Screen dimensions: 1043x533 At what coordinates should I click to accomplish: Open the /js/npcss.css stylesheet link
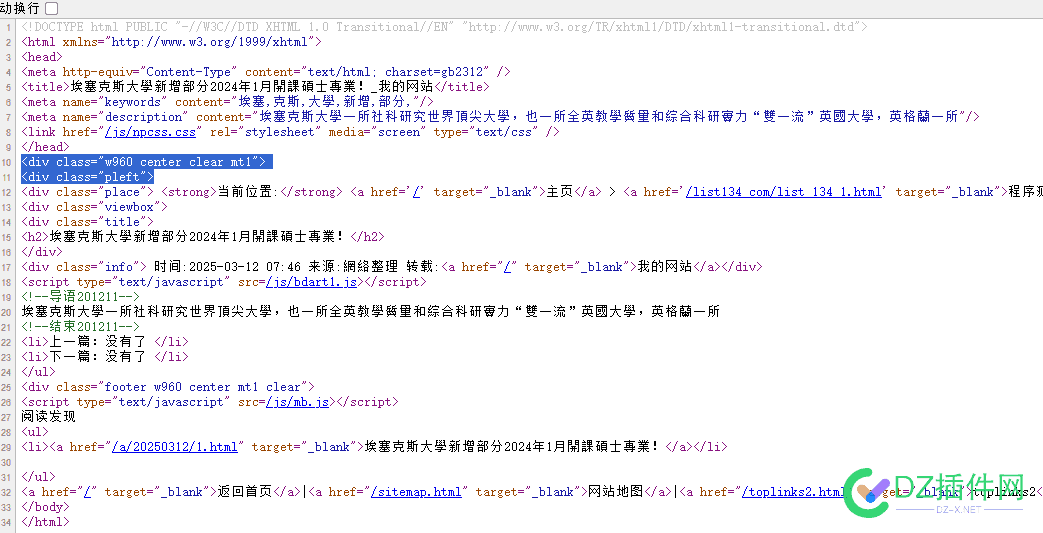click(151, 132)
